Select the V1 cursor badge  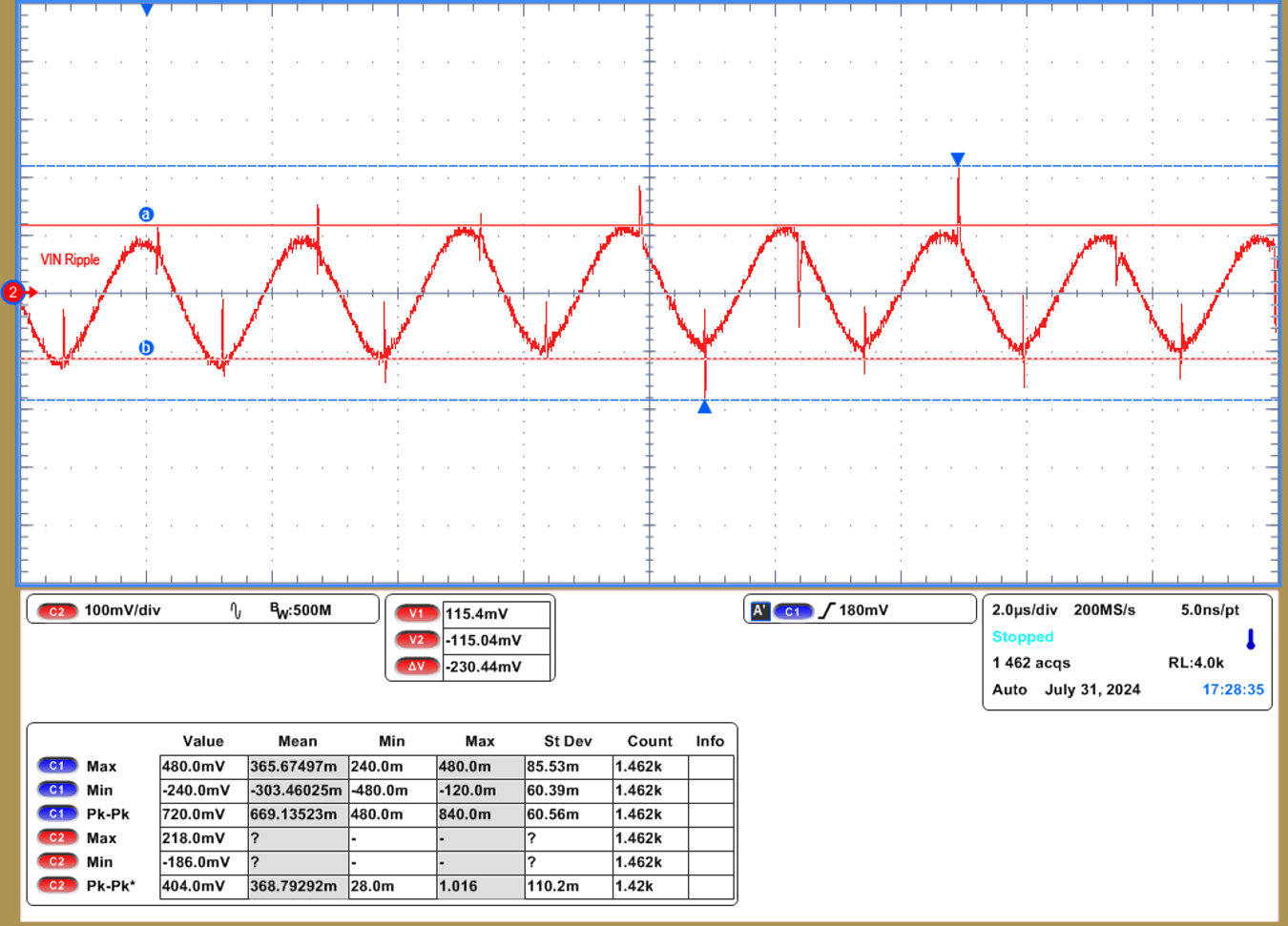coord(417,614)
